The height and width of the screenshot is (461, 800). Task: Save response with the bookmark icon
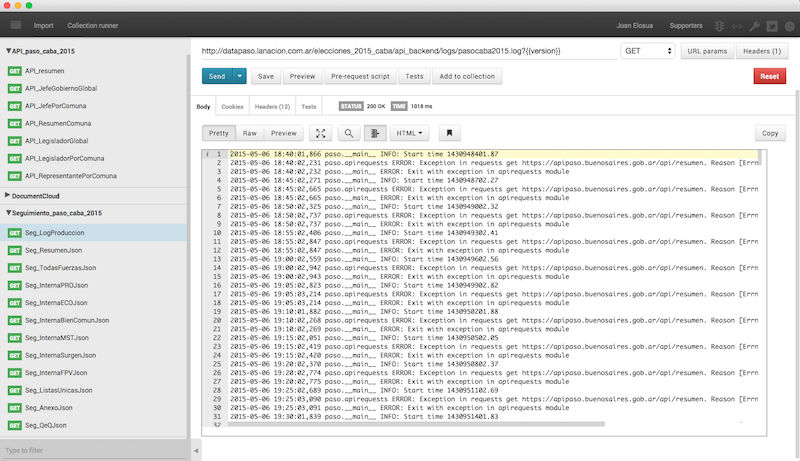point(449,133)
